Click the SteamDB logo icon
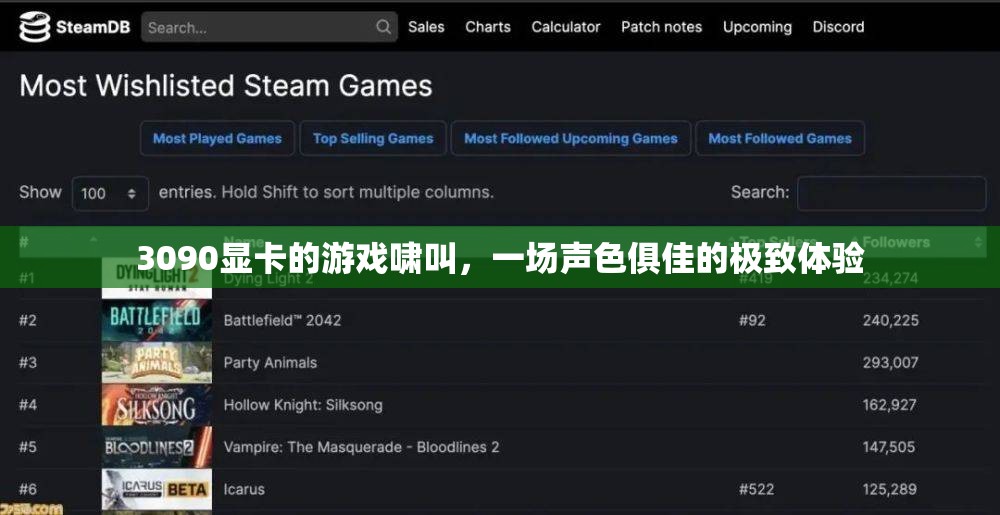Screen dimensions: 1000x515 pyautogui.click(x=34, y=27)
